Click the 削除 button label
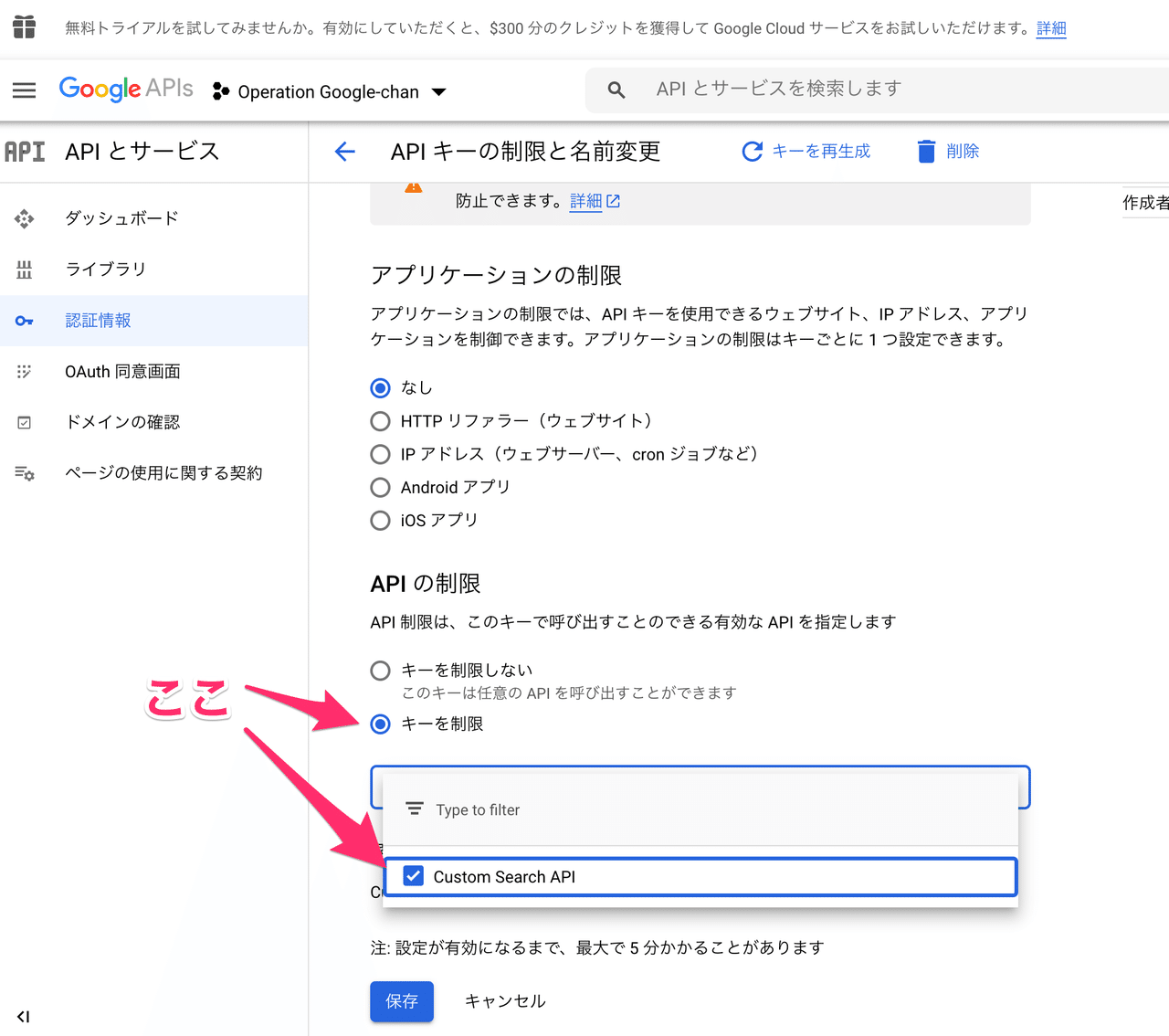The image size is (1169, 1036). 963,152
